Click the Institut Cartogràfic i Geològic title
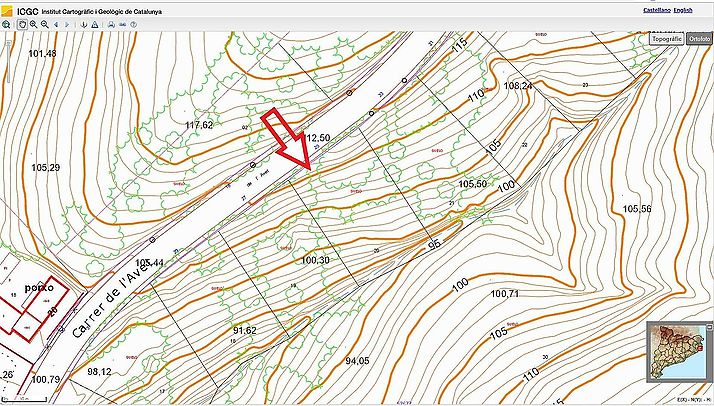714x406 pixels. click(102, 11)
